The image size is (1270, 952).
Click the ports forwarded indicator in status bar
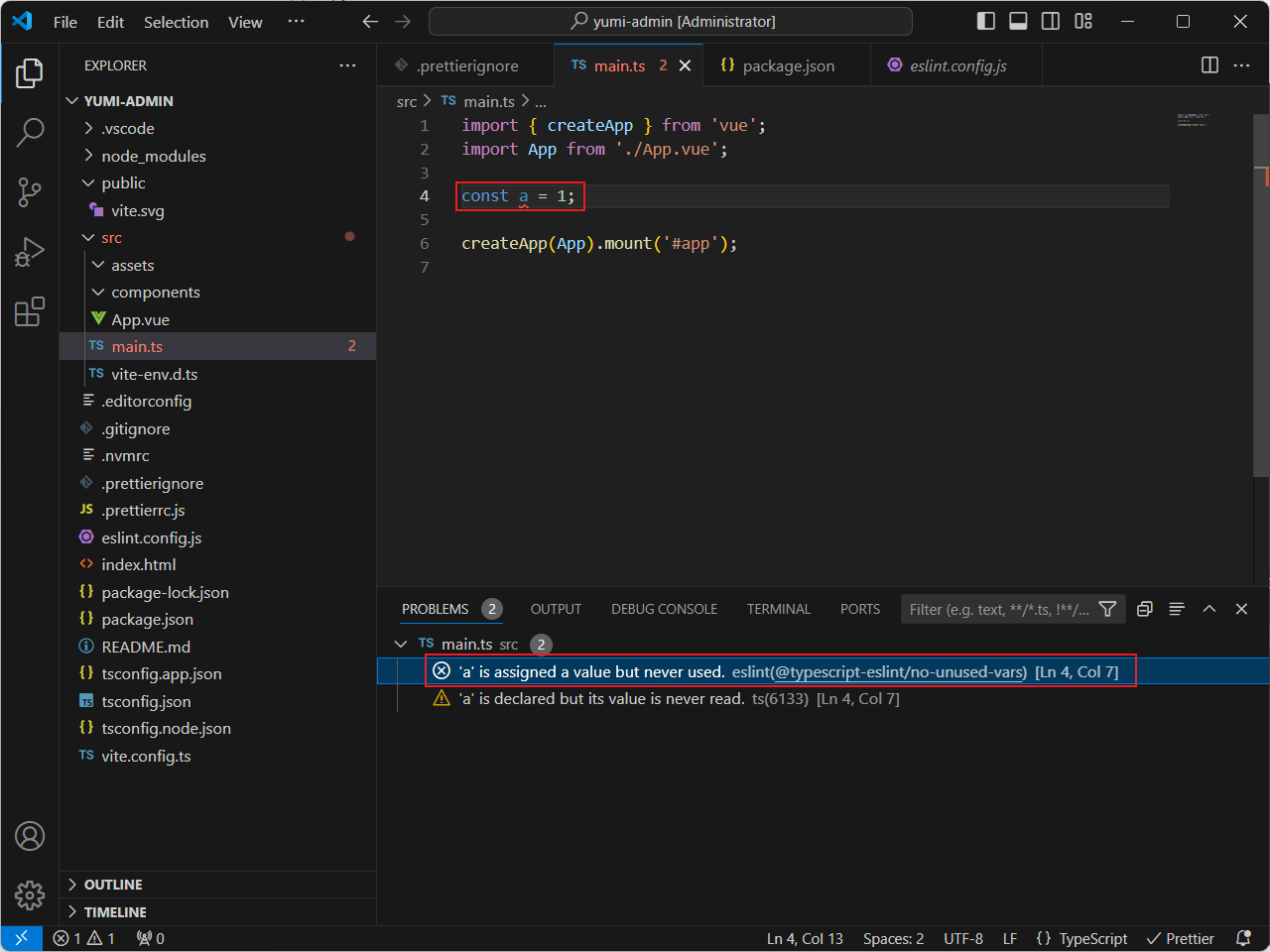pos(151,938)
